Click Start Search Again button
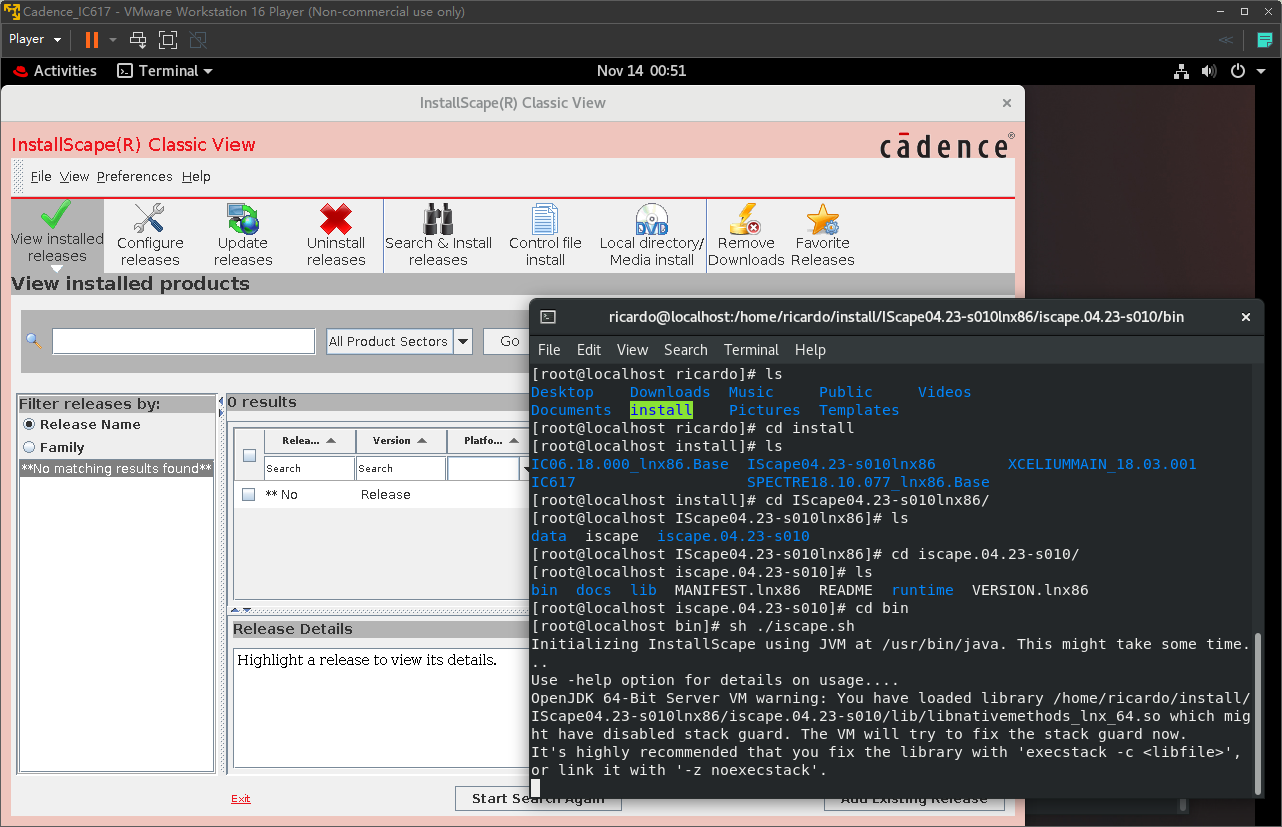This screenshot has height=827, width=1282. pos(538,798)
